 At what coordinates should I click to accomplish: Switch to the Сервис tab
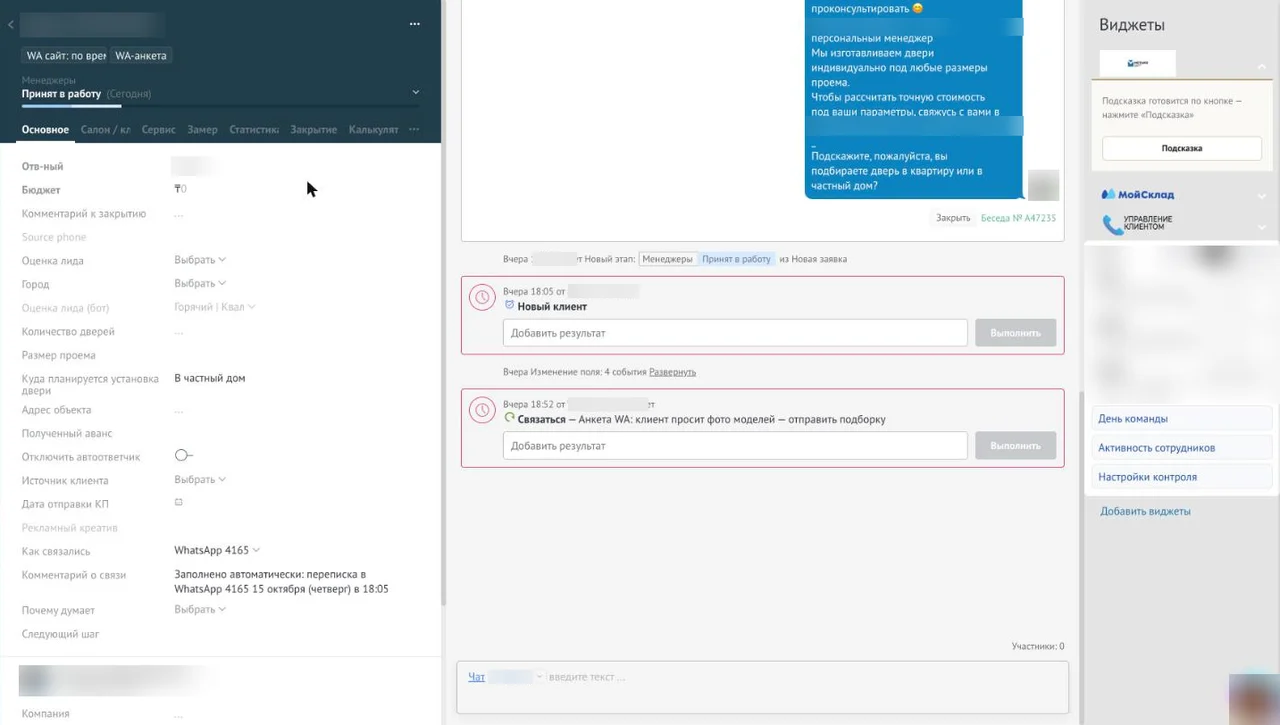tap(158, 130)
